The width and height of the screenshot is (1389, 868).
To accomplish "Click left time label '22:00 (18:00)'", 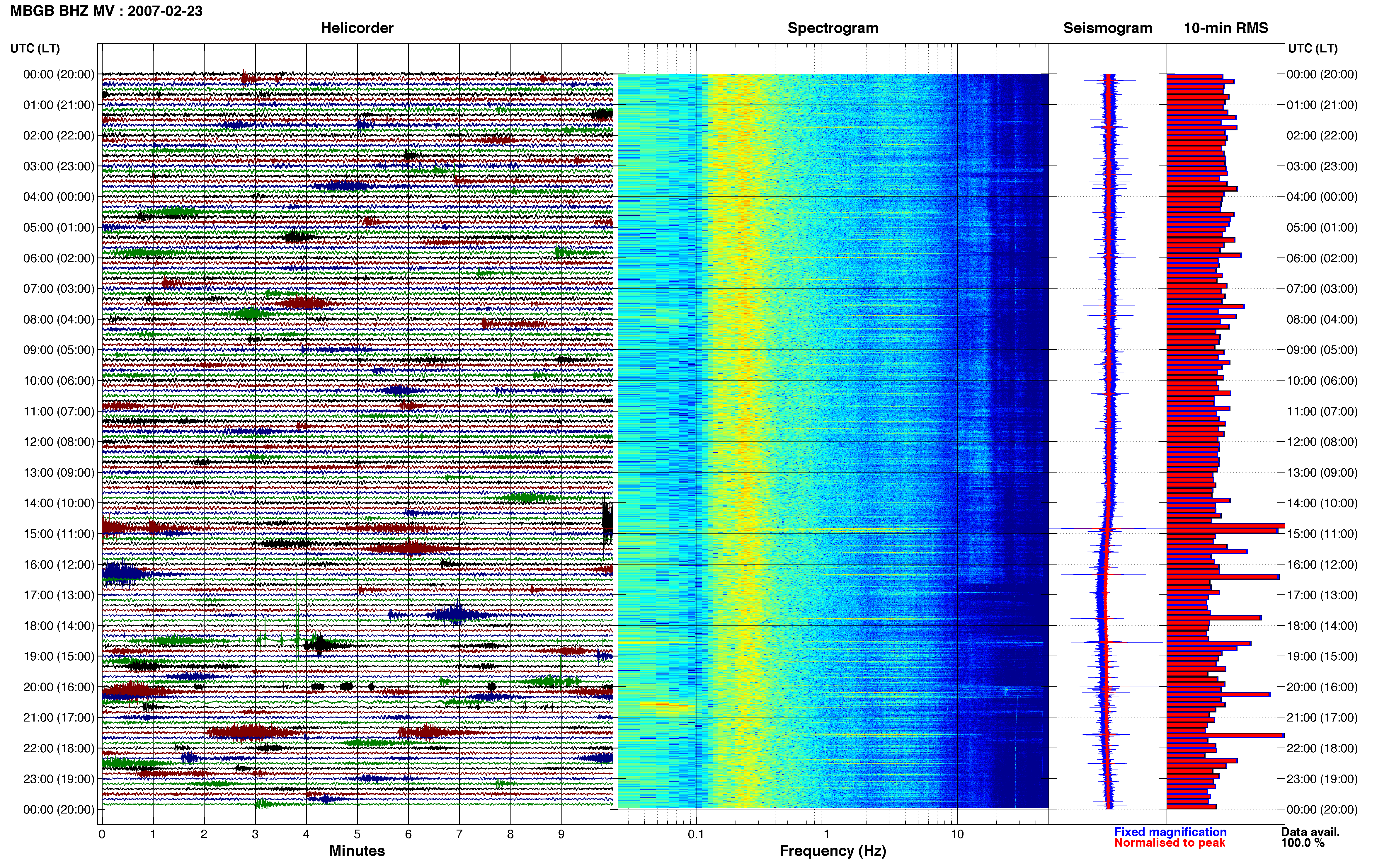I will 59,748.
